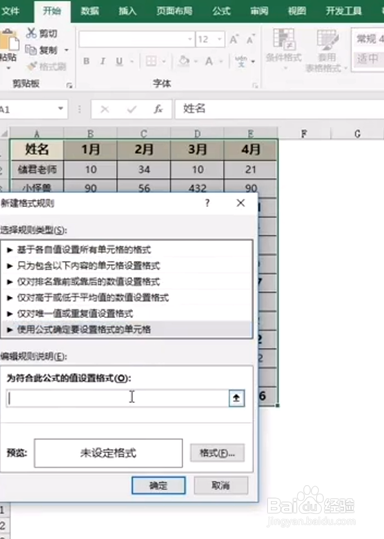
Task: Click the 格式(F)... button
Action: [x=217, y=453]
